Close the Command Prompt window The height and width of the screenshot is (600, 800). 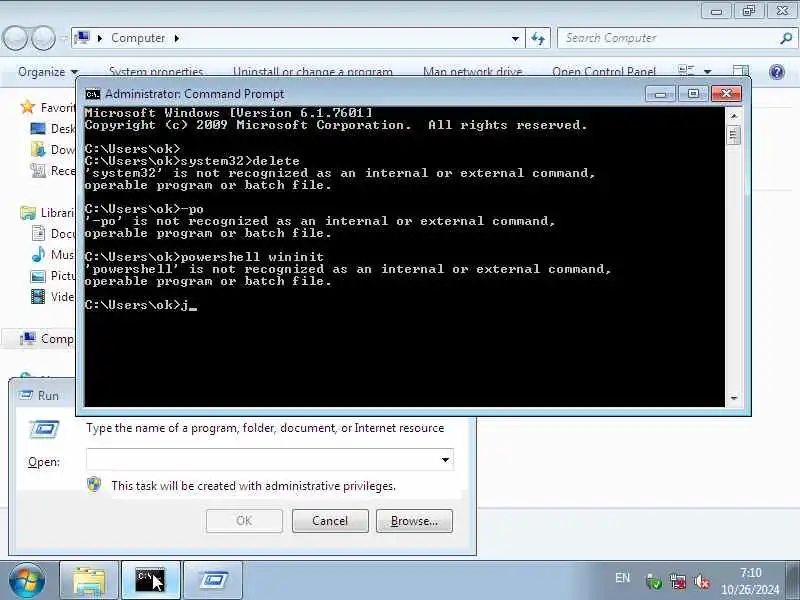(x=726, y=94)
